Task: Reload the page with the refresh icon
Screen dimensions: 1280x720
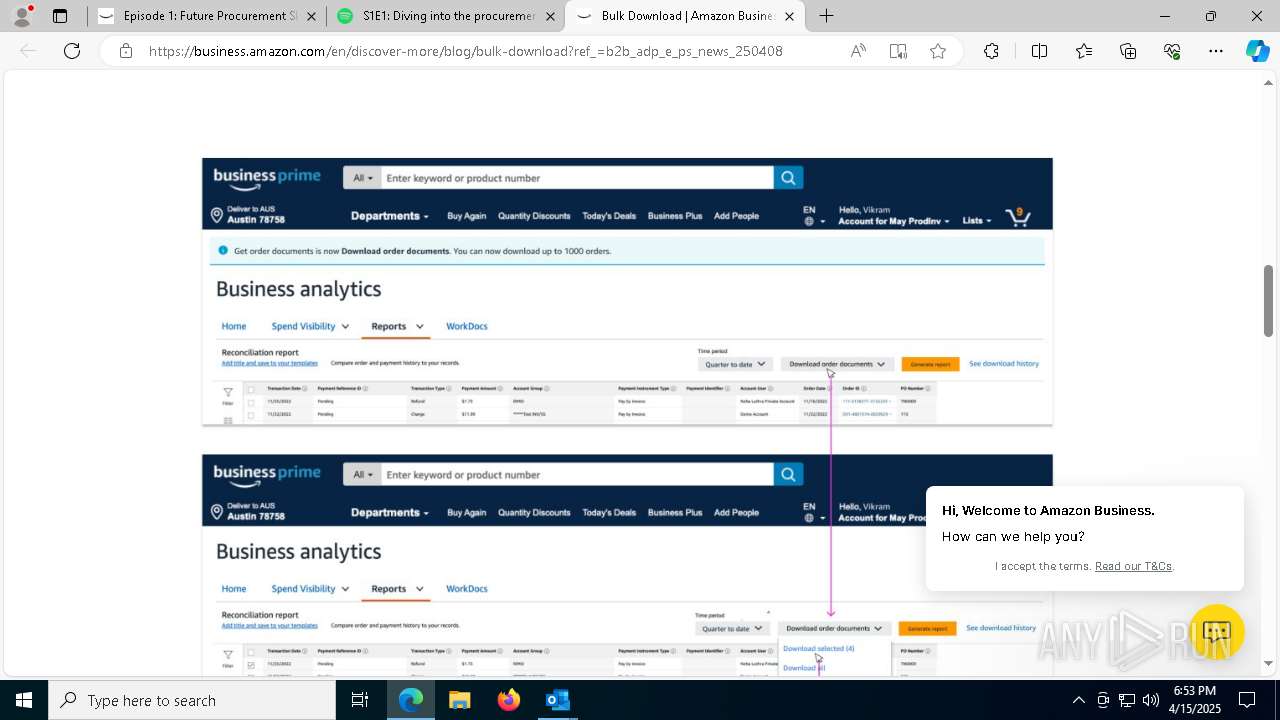Action: [72, 51]
